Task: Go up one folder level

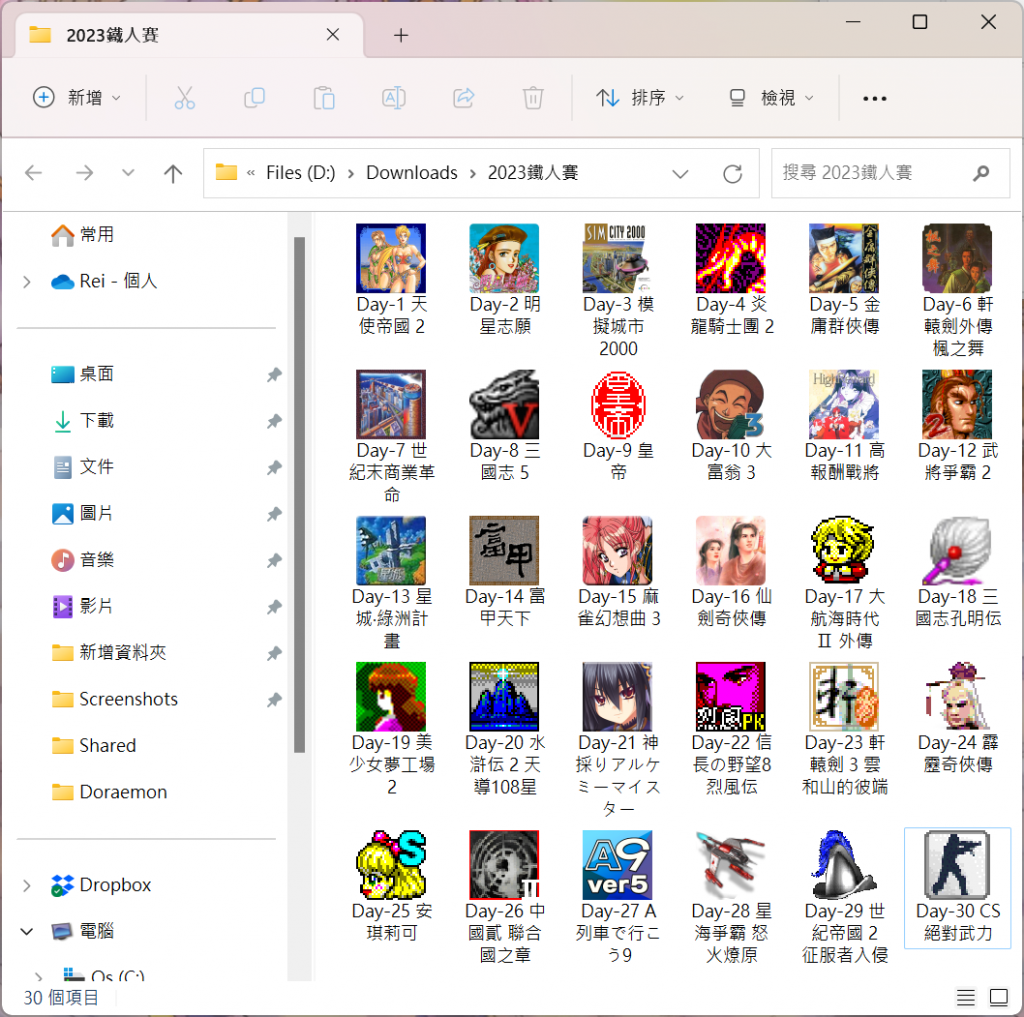Action: pos(173,173)
